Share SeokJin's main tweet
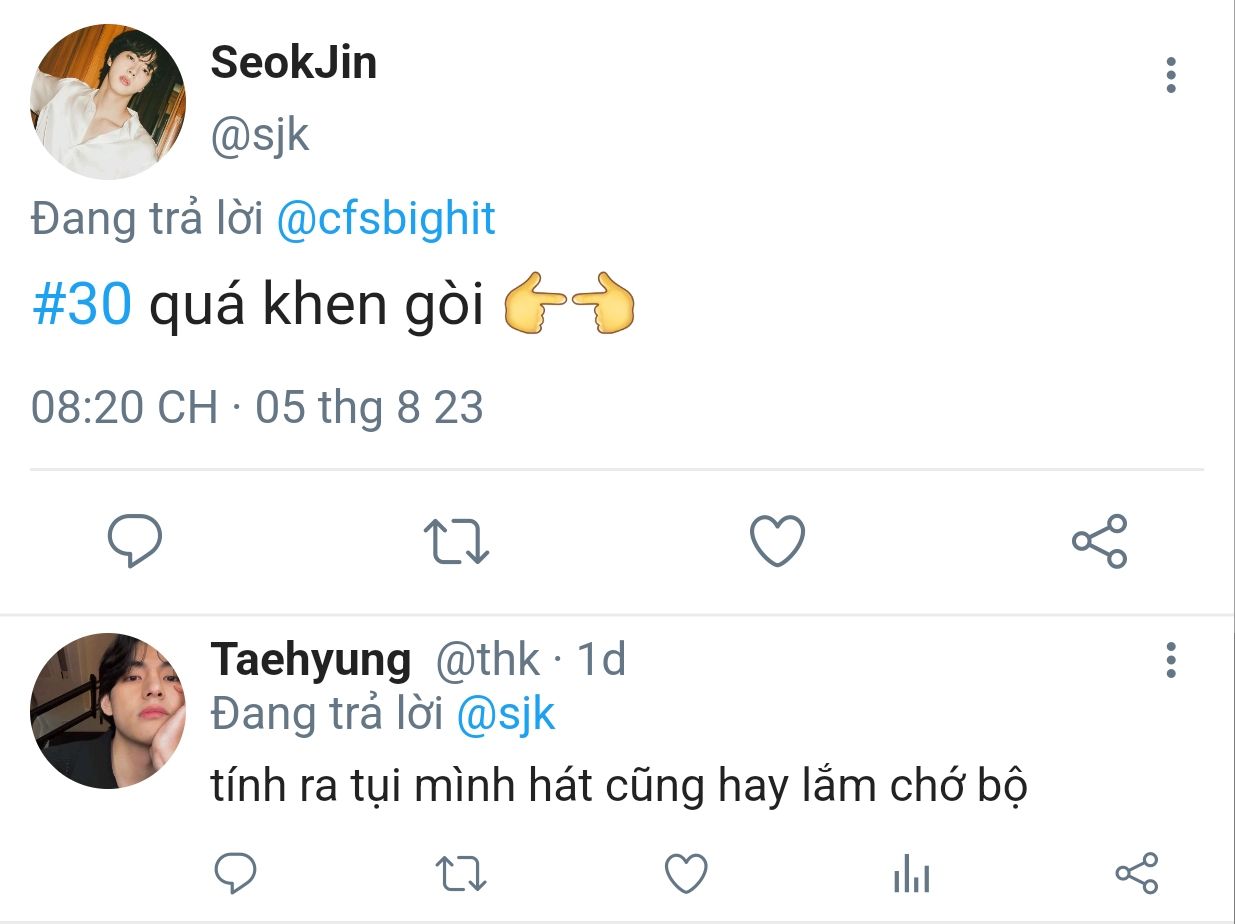1235x924 pixels. (1099, 541)
